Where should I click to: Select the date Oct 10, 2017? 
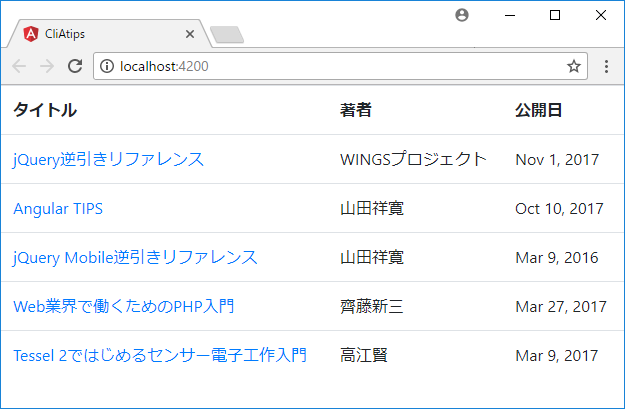(x=559, y=209)
